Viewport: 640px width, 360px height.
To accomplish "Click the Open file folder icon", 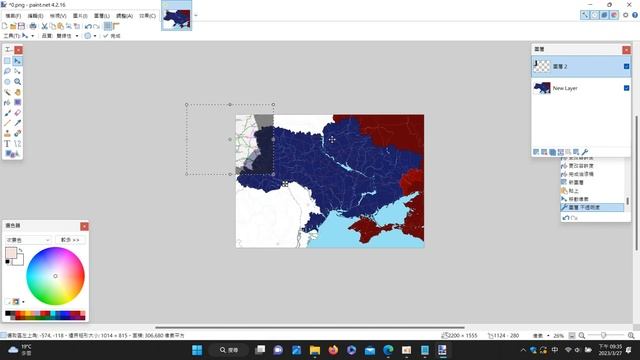I will pyautogui.click(x=13, y=26).
